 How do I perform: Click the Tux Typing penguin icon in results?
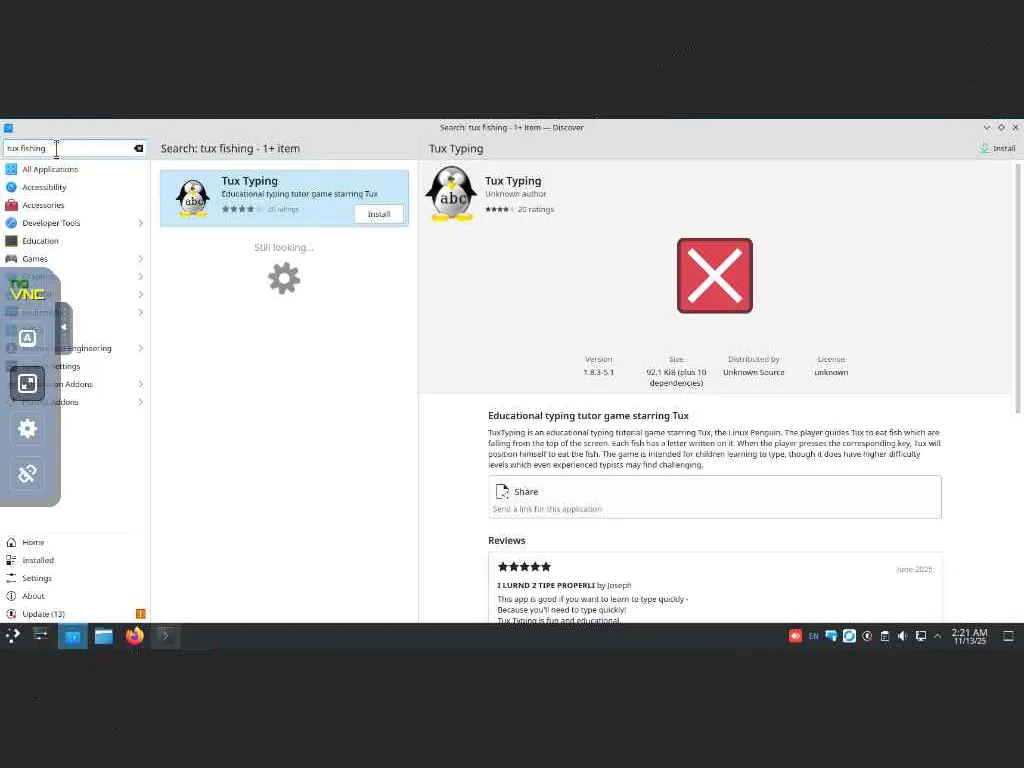pyautogui.click(x=193, y=198)
